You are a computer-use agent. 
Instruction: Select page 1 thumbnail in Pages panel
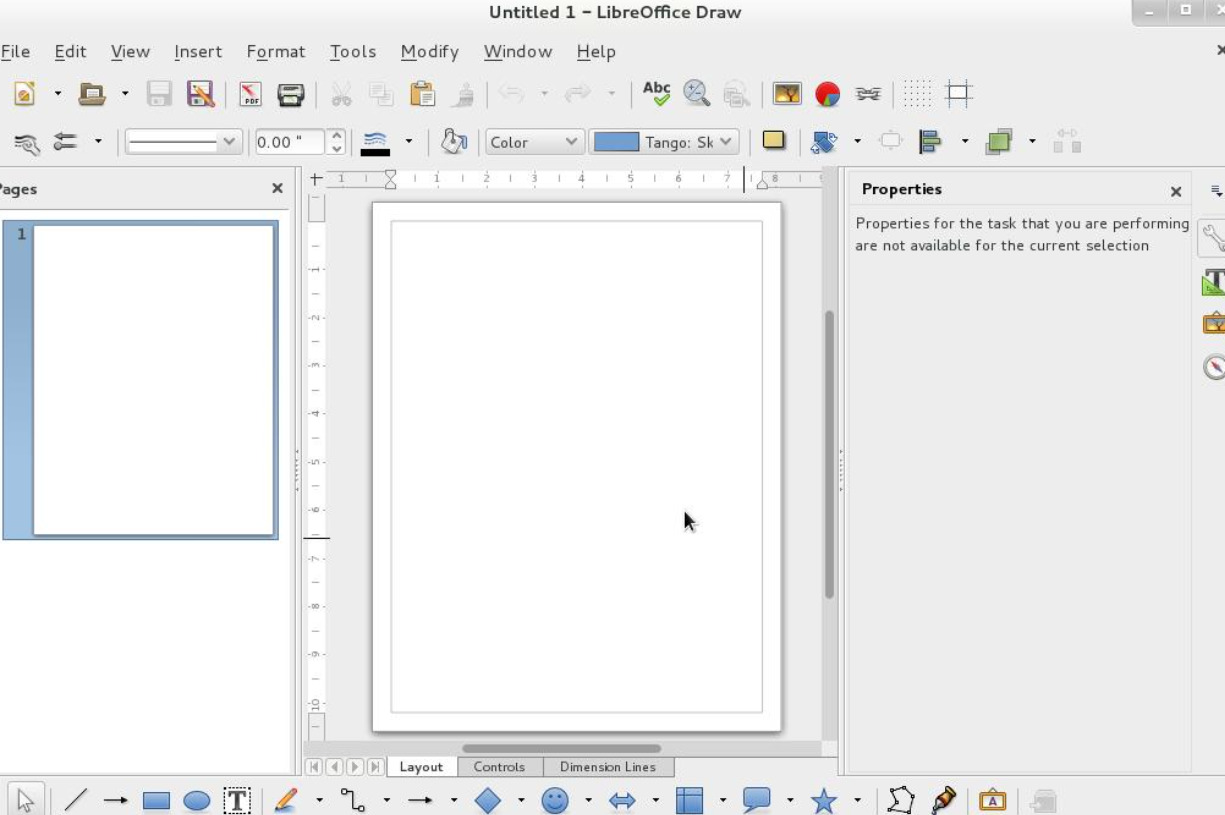point(154,380)
